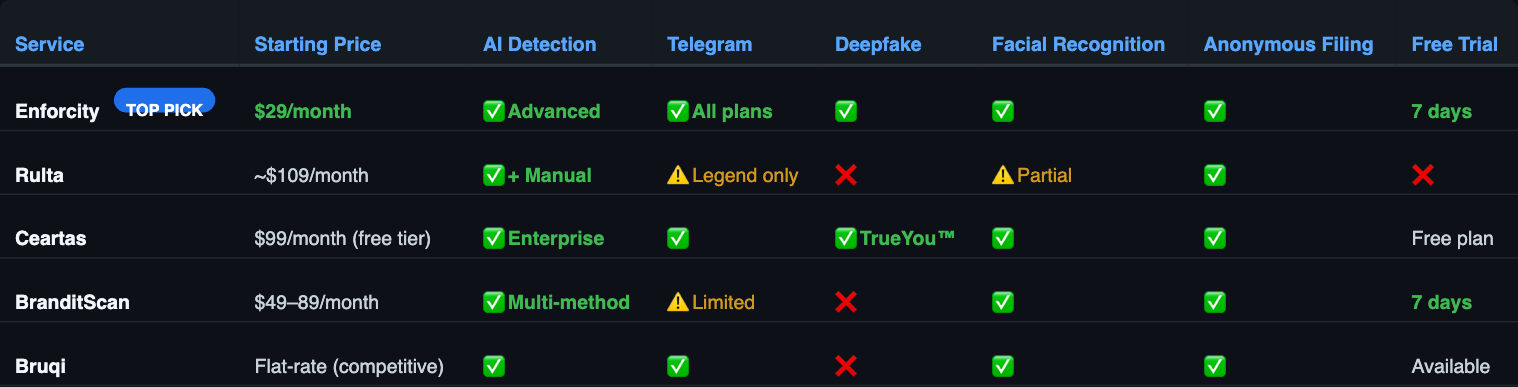Click the red X in Rulta's Deepfake cell
Image resolution: width=1518 pixels, height=387 pixels.
coord(846,175)
